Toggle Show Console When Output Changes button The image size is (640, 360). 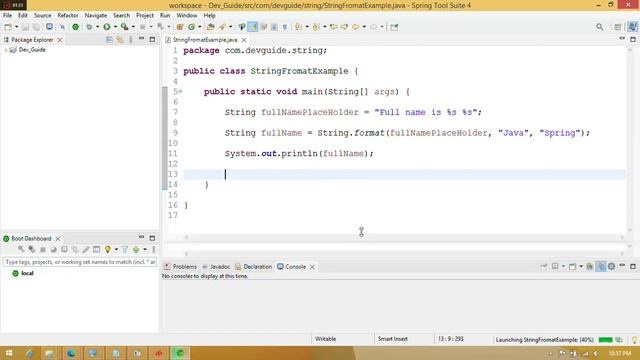click(601, 267)
